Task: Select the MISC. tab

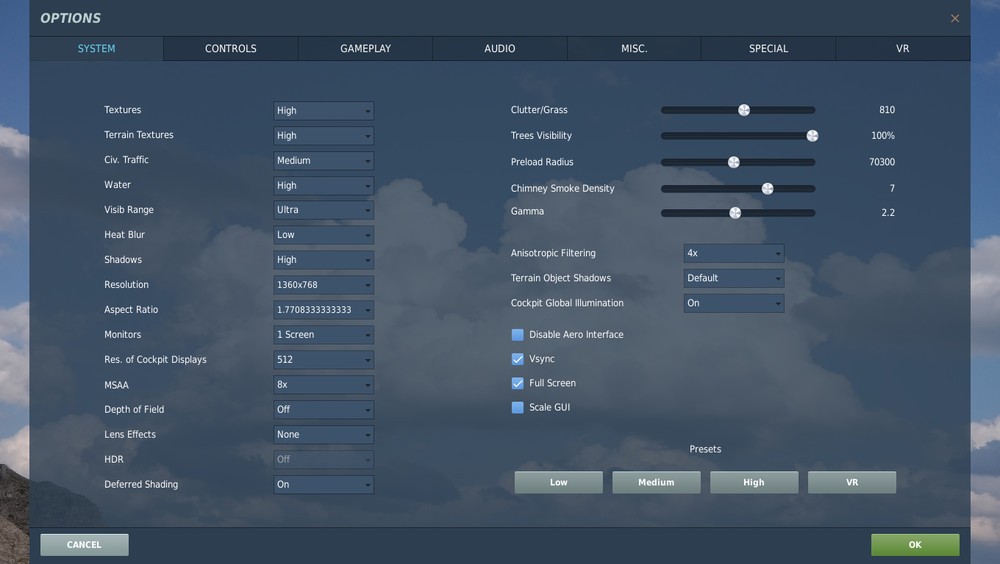Action: (x=634, y=48)
